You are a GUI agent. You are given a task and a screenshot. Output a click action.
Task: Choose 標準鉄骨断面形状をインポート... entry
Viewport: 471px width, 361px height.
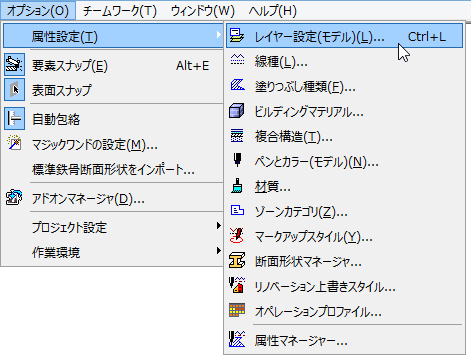(x=113, y=169)
